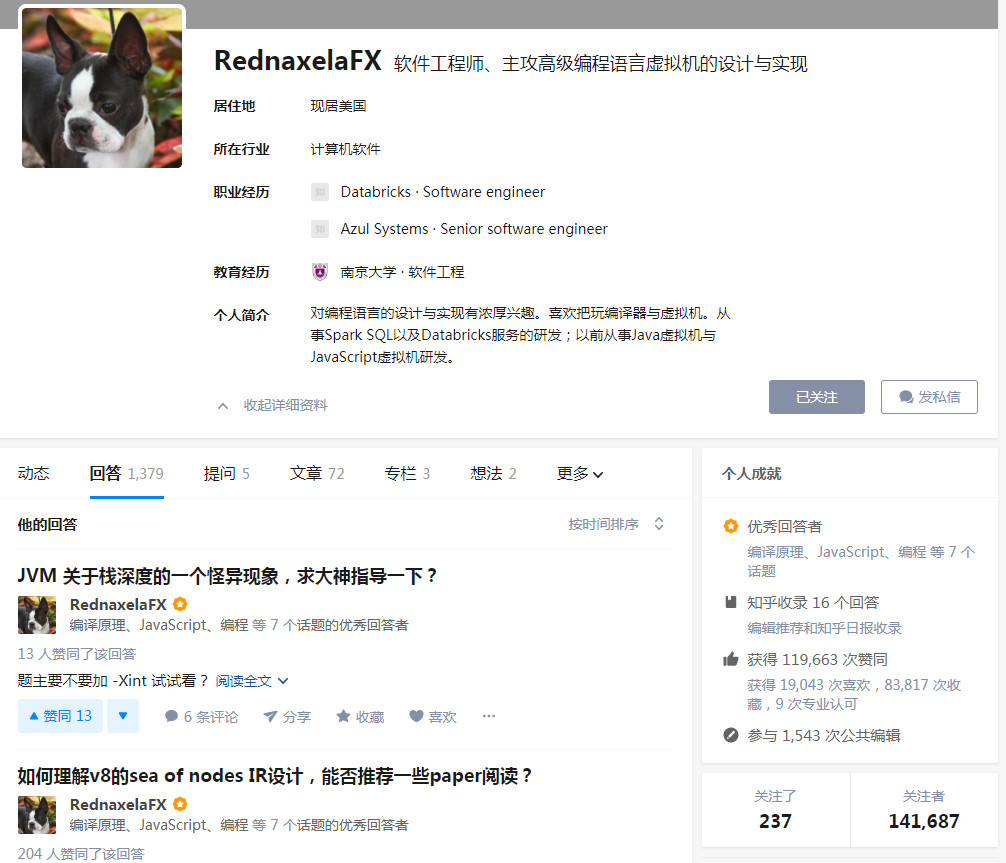Click the small avatar on the JVM answer
Viewport: 1006px width, 863px height.
(x=37, y=615)
